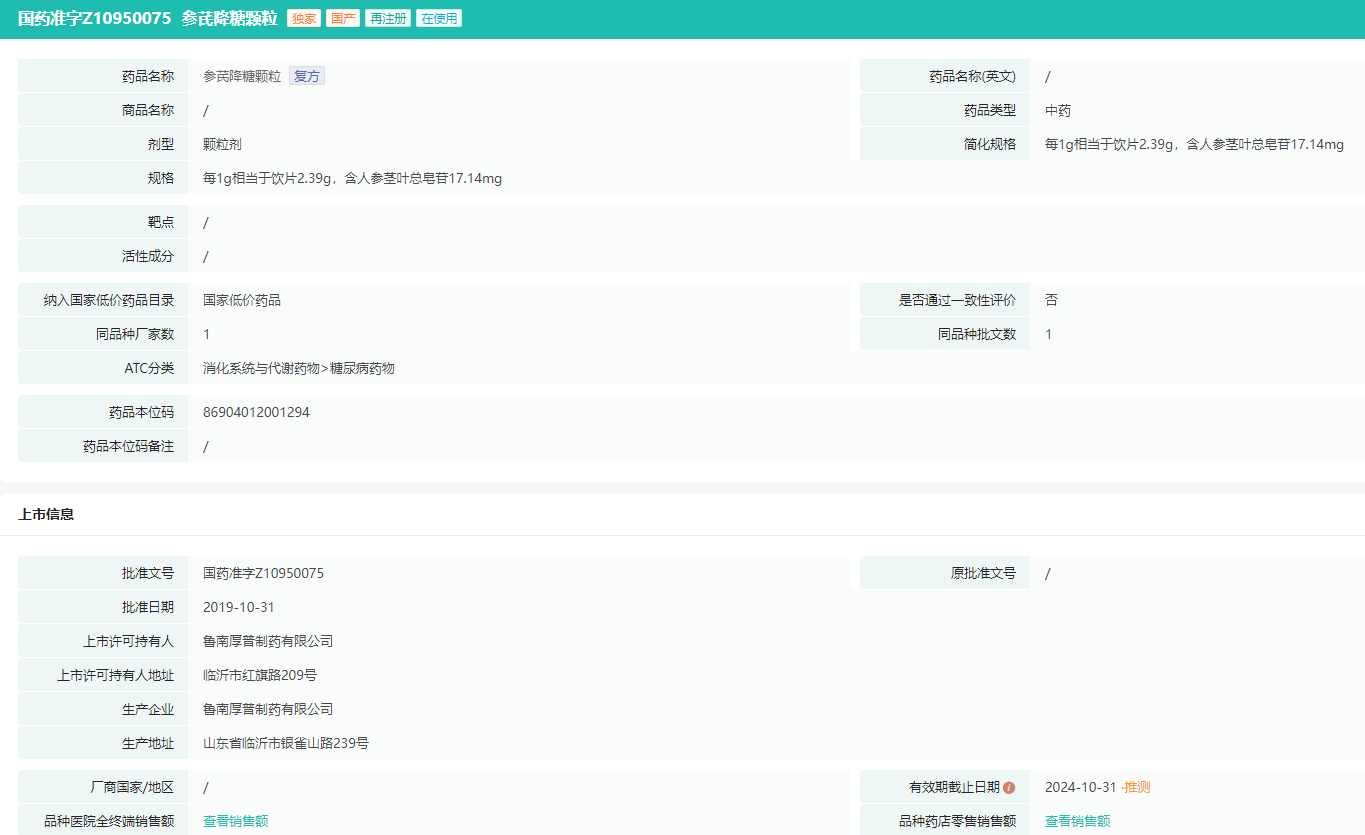This screenshot has height=835, width=1365.
Task: Click the info icon beside 有效期截止日期
Action: point(1009,788)
